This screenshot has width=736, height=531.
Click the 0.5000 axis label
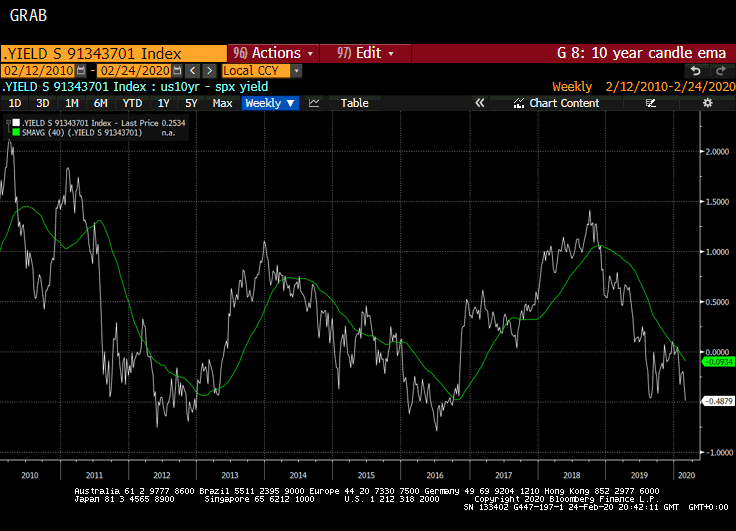(717, 302)
